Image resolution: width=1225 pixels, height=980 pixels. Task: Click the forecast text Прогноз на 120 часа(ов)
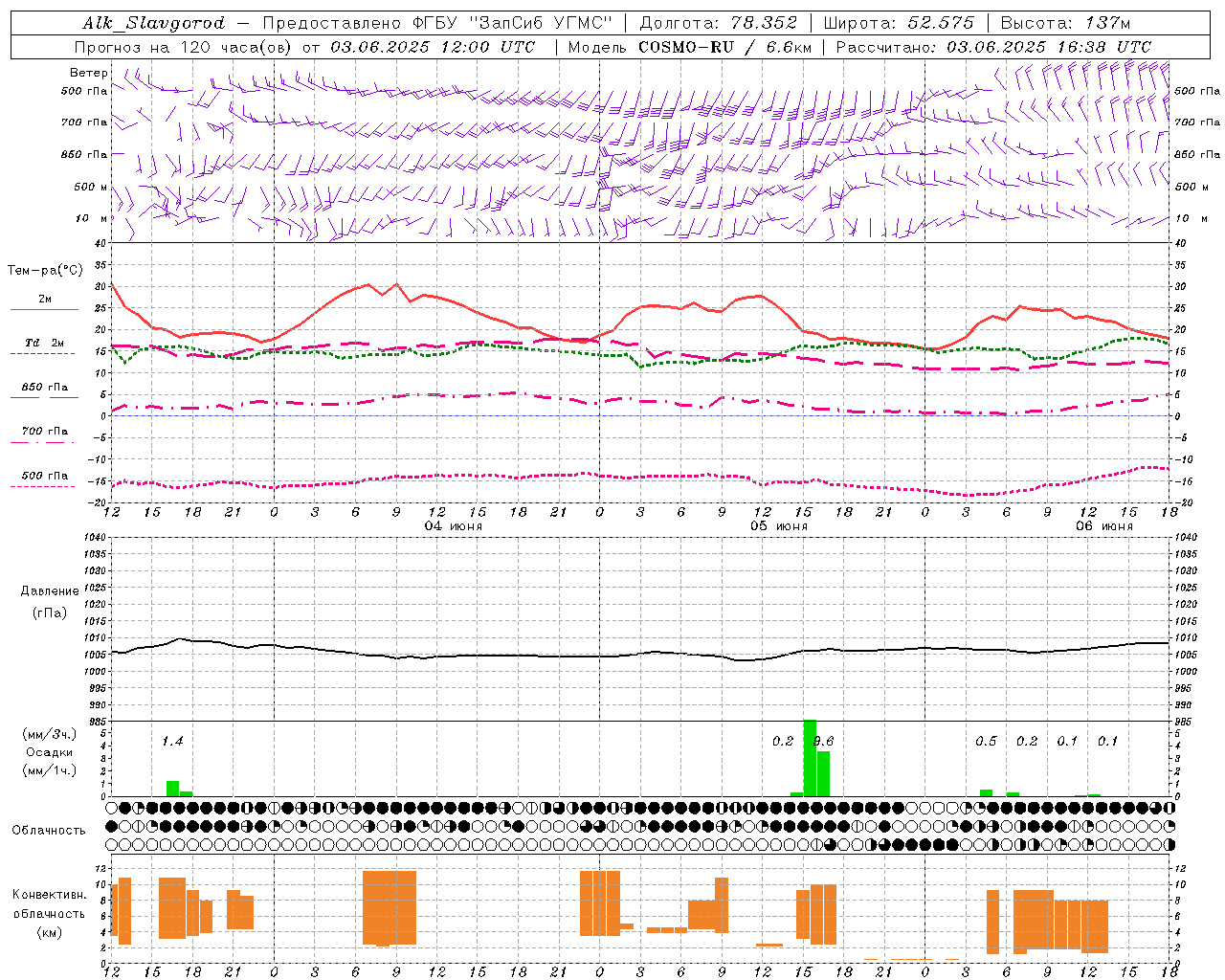click(184, 46)
